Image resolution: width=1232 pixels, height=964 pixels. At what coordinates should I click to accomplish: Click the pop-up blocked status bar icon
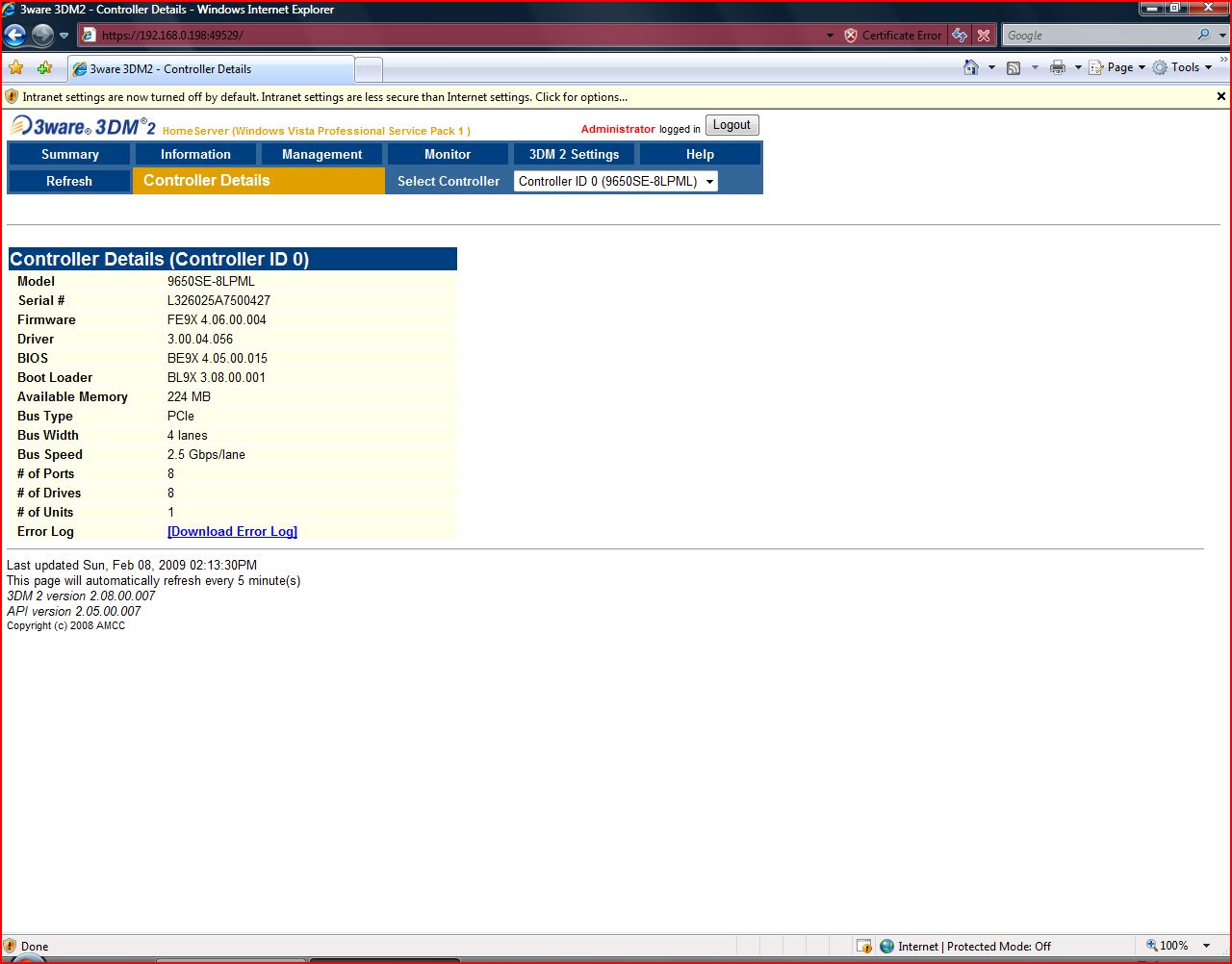coord(864,946)
